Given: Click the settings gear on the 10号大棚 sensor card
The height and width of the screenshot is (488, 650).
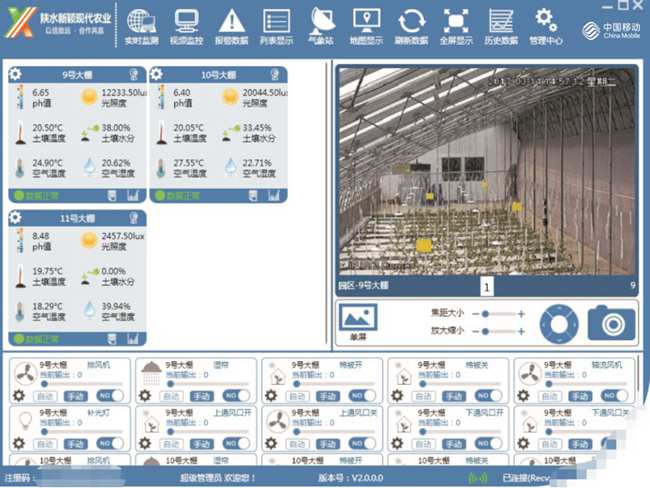Looking at the screenshot, I should coord(156,74).
